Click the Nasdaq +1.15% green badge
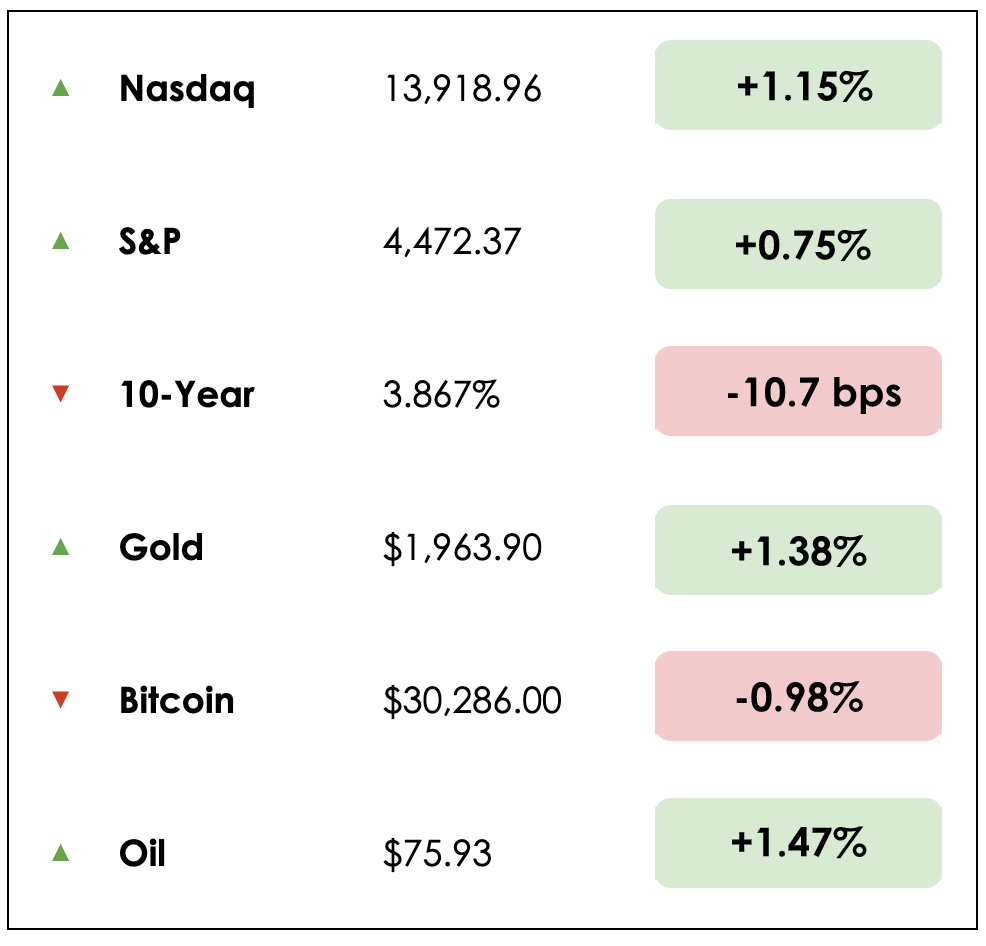The height and width of the screenshot is (946, 986). coord(798,86)
